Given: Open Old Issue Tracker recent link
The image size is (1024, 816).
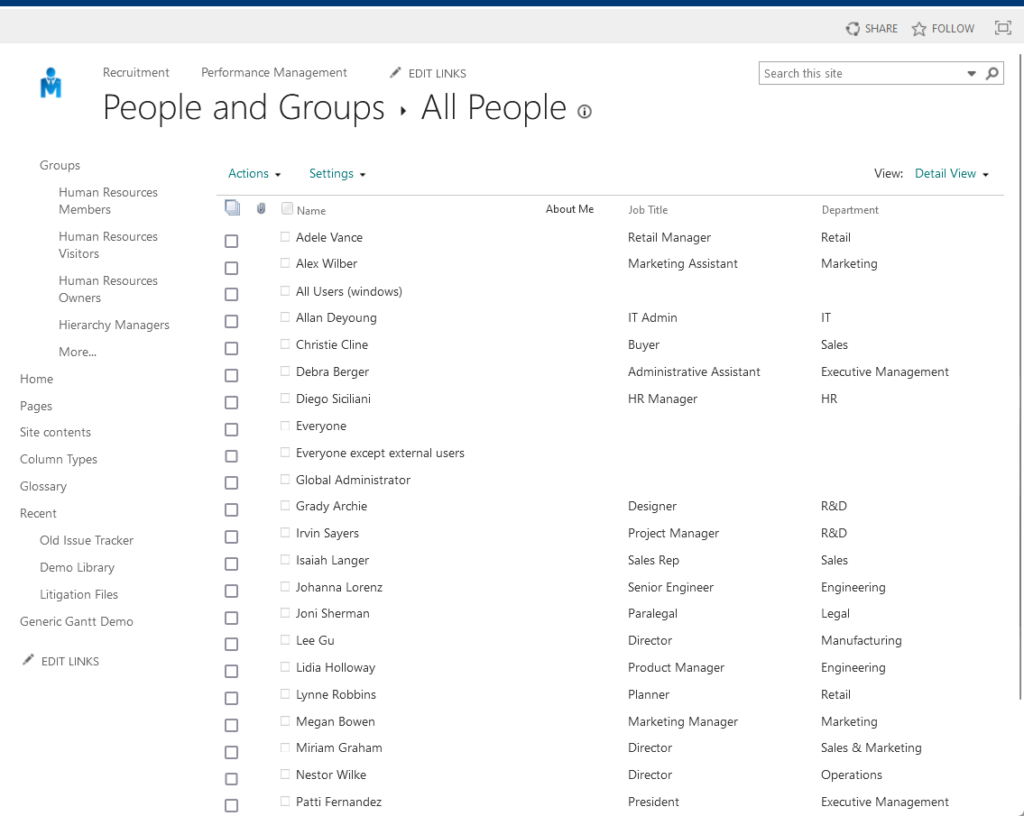Looking at the screenshot, I should click(86, 541).
